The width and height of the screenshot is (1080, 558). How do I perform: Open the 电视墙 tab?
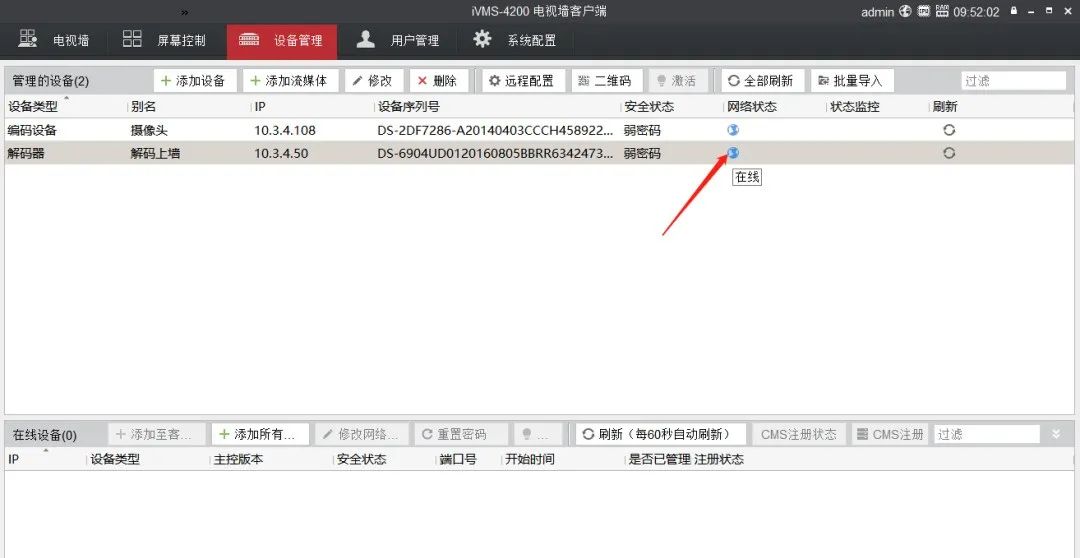[54, 40]
